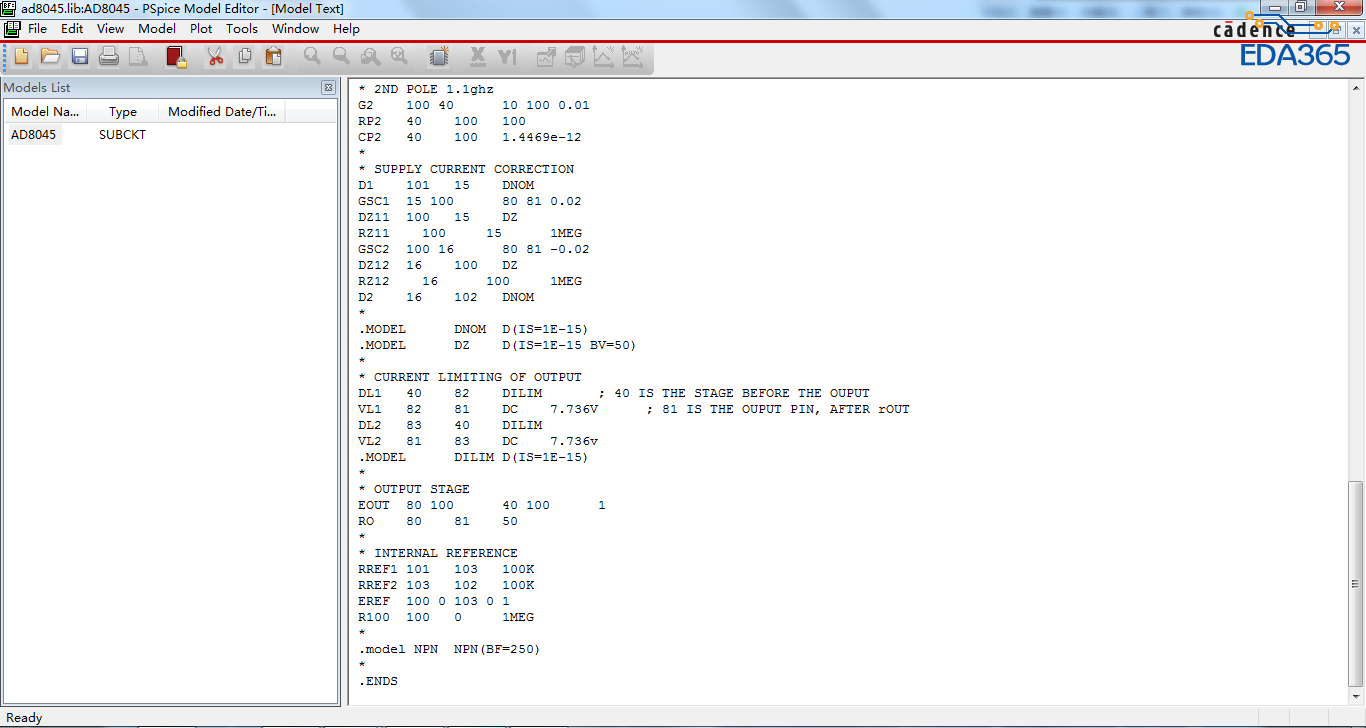Click the model text scrollbar up arrow
Viewport: 1366px width, 728px height.
coord(1355,88)
